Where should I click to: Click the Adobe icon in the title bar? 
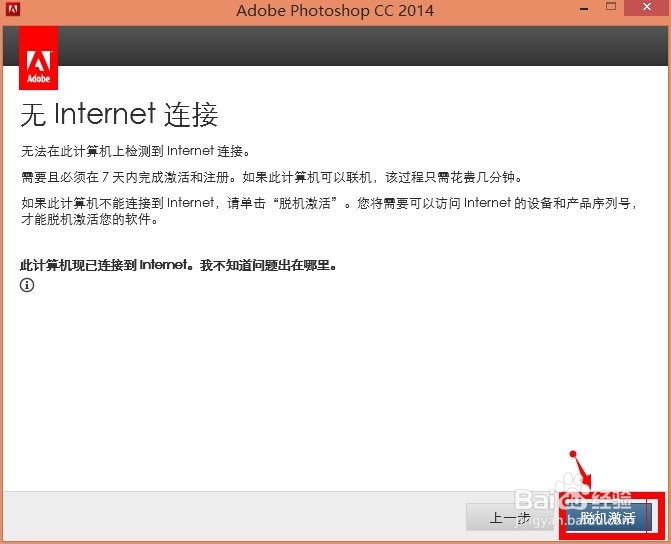click(x=13, y=9)
